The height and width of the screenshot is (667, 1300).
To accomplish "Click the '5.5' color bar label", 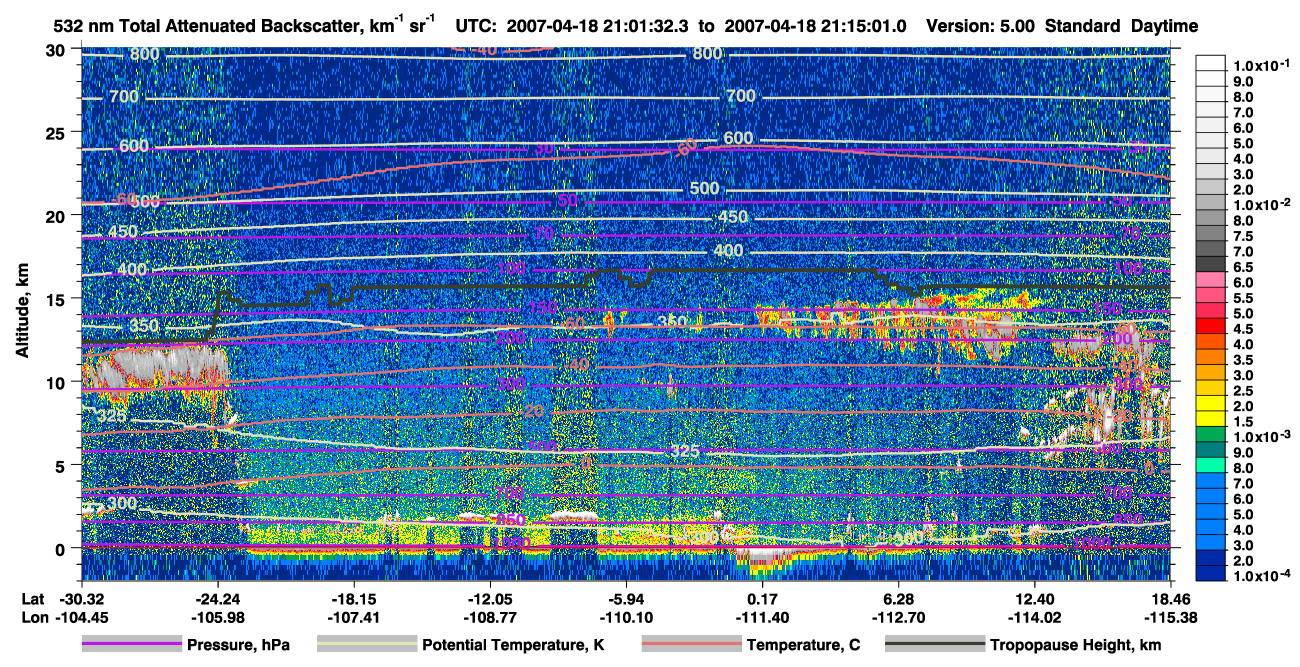I will pos(1243,298).
